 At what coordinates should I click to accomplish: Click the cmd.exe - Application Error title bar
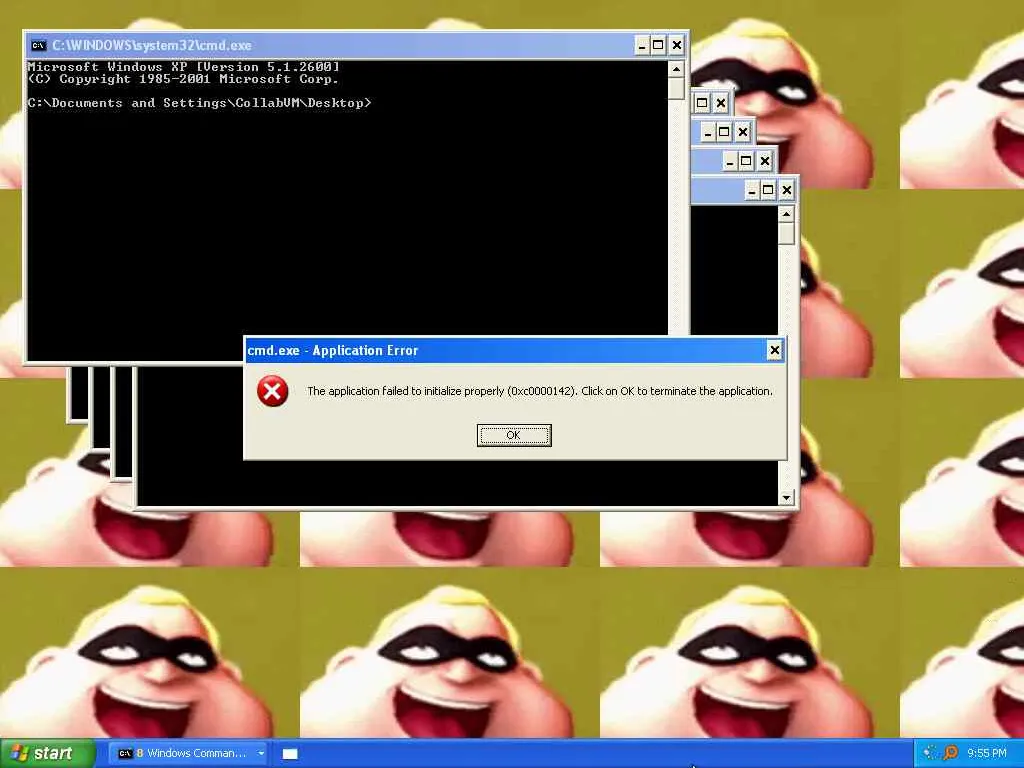coord(515,351)
